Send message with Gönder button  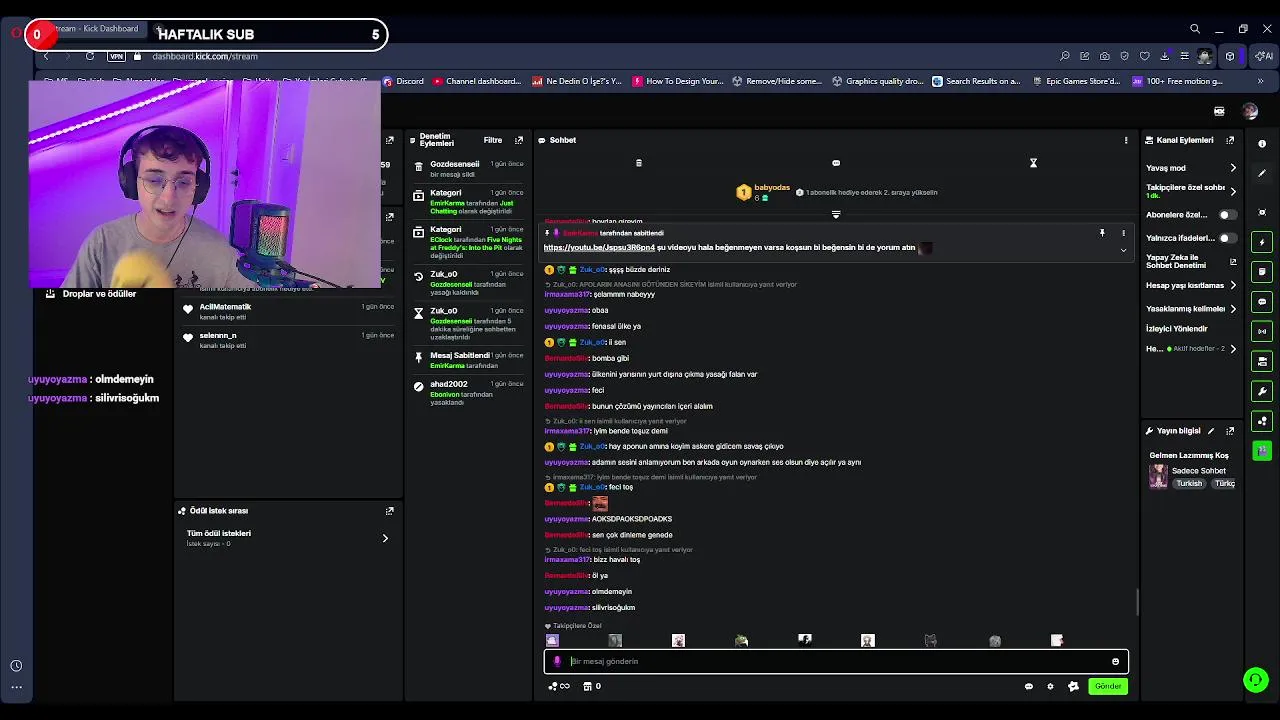coord(1108,686)
